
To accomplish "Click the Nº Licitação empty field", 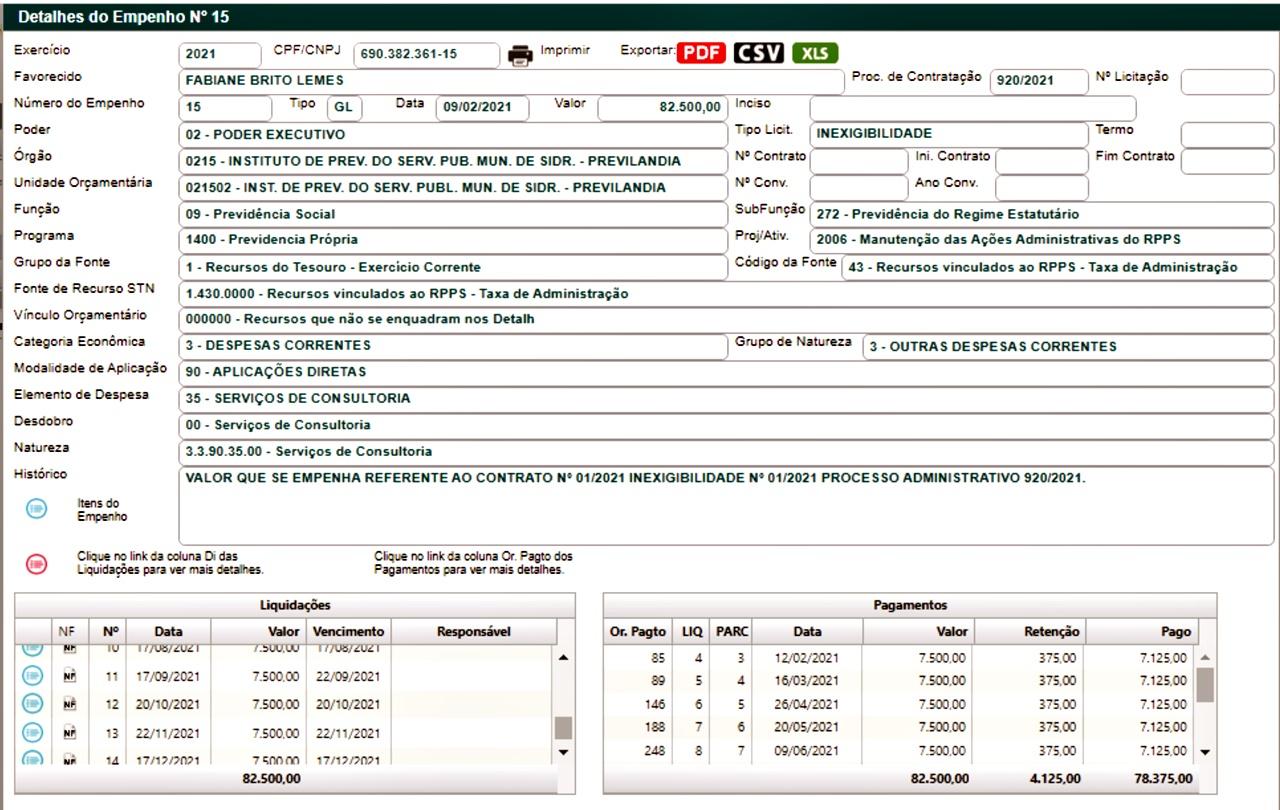I will click(1227, 81).
